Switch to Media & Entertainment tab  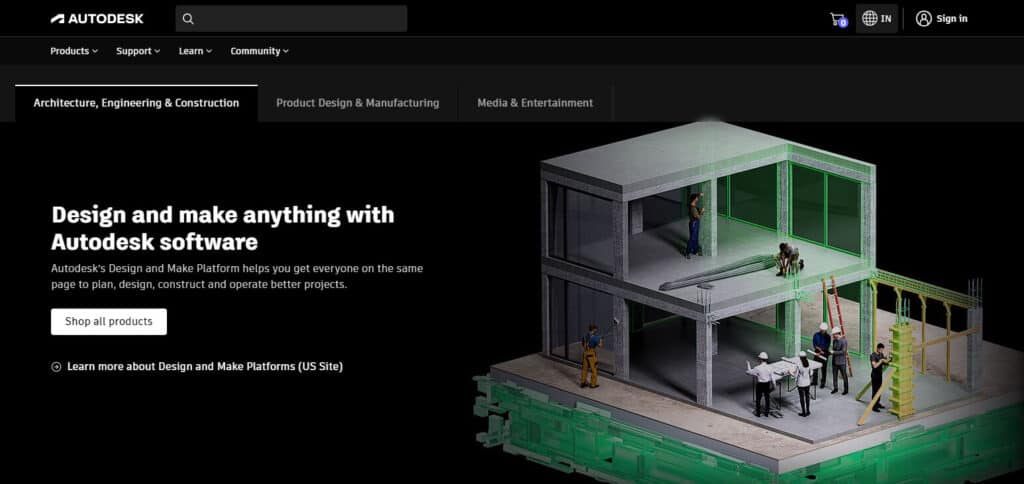[535, 103]
